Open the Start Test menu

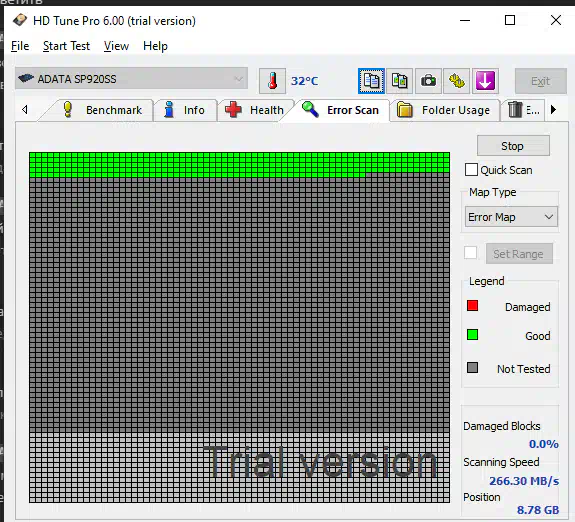coord(66,46)
